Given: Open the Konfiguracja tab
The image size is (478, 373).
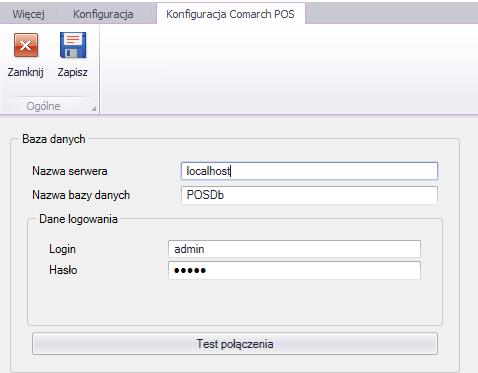Looking at the screenshot, I should (103, 14).
